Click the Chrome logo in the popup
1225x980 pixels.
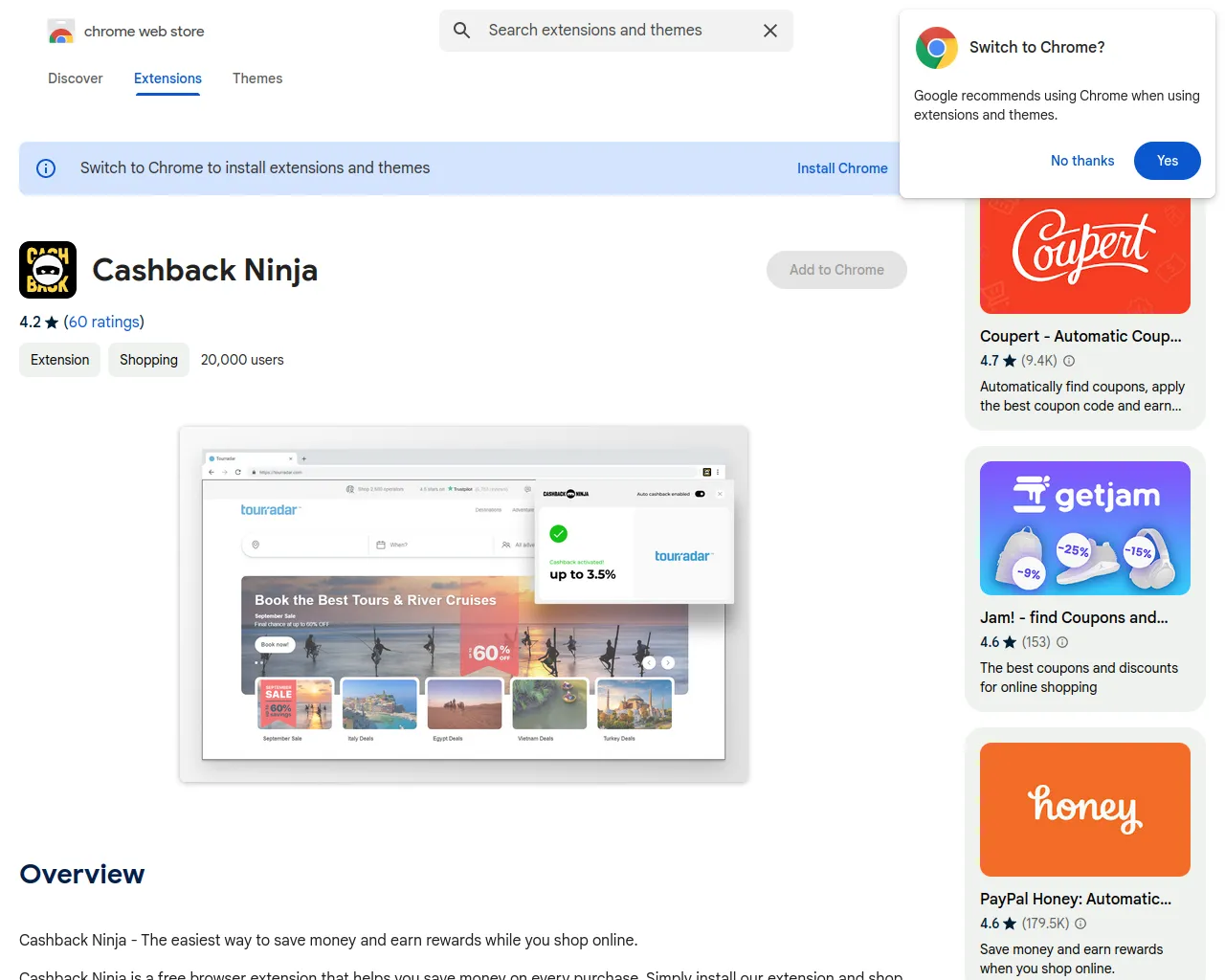tap(936, 48)
